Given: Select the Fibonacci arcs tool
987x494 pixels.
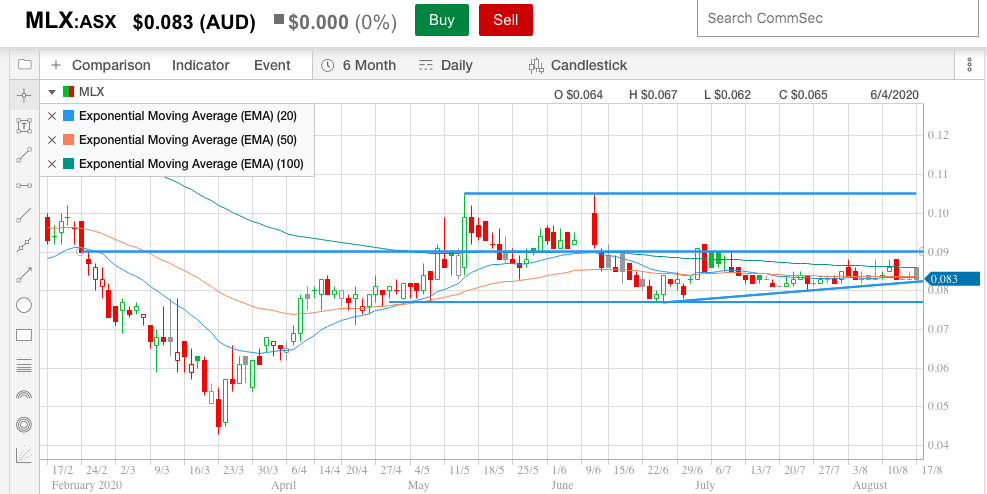Looking at the screenshot, I should (x=24, y=395).
